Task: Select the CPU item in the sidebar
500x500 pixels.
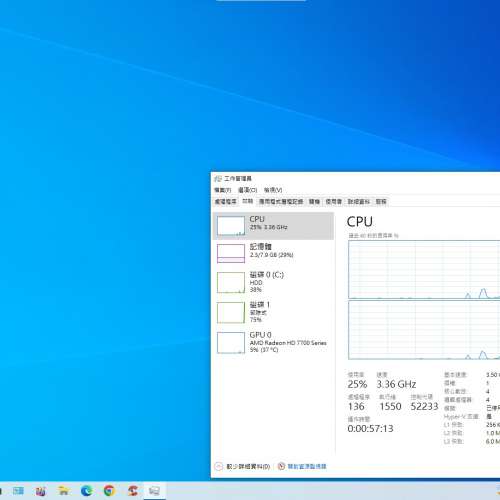Action: 273,226
